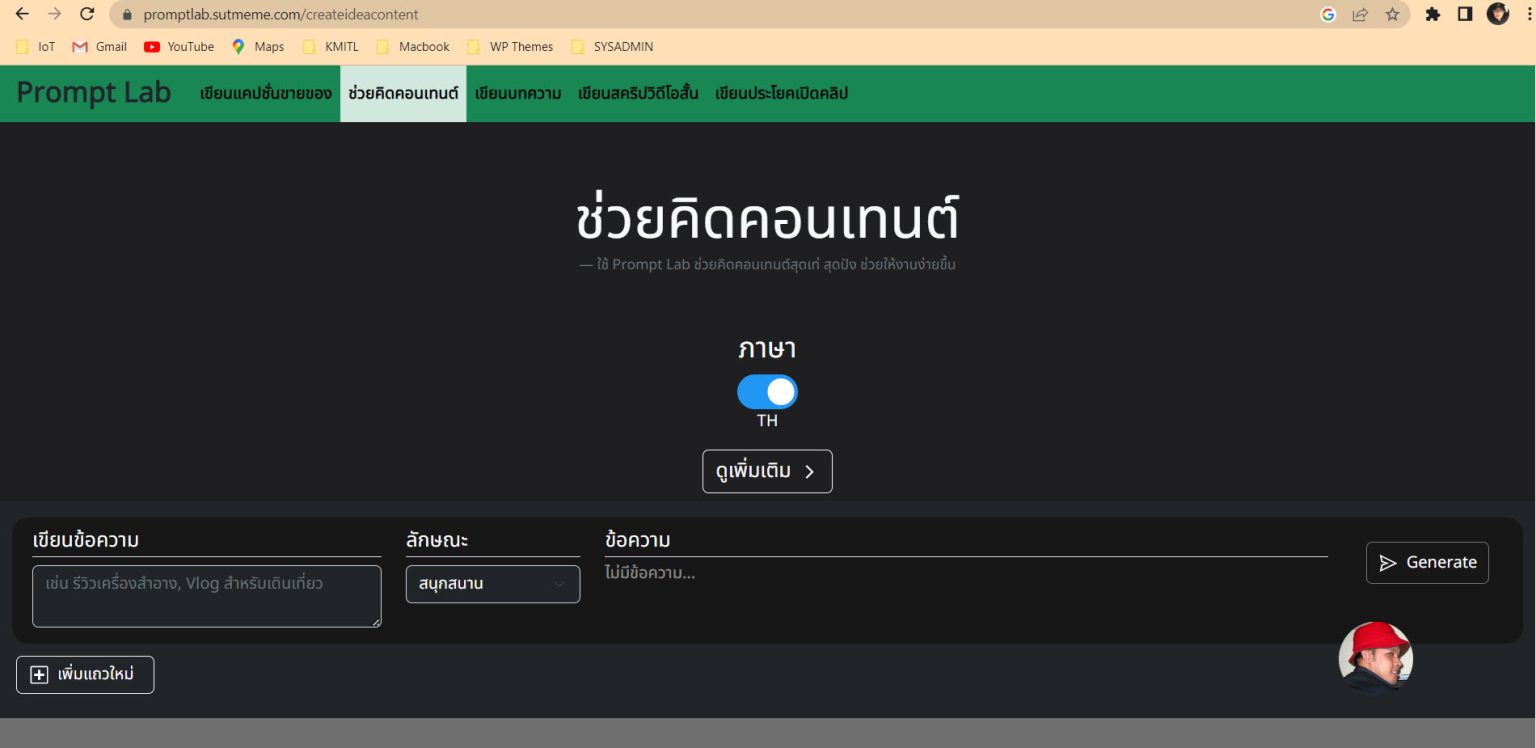The image size is (1536, 748).
Task: Click the send arrow inside the Generate button
Action: [1390, 562]
